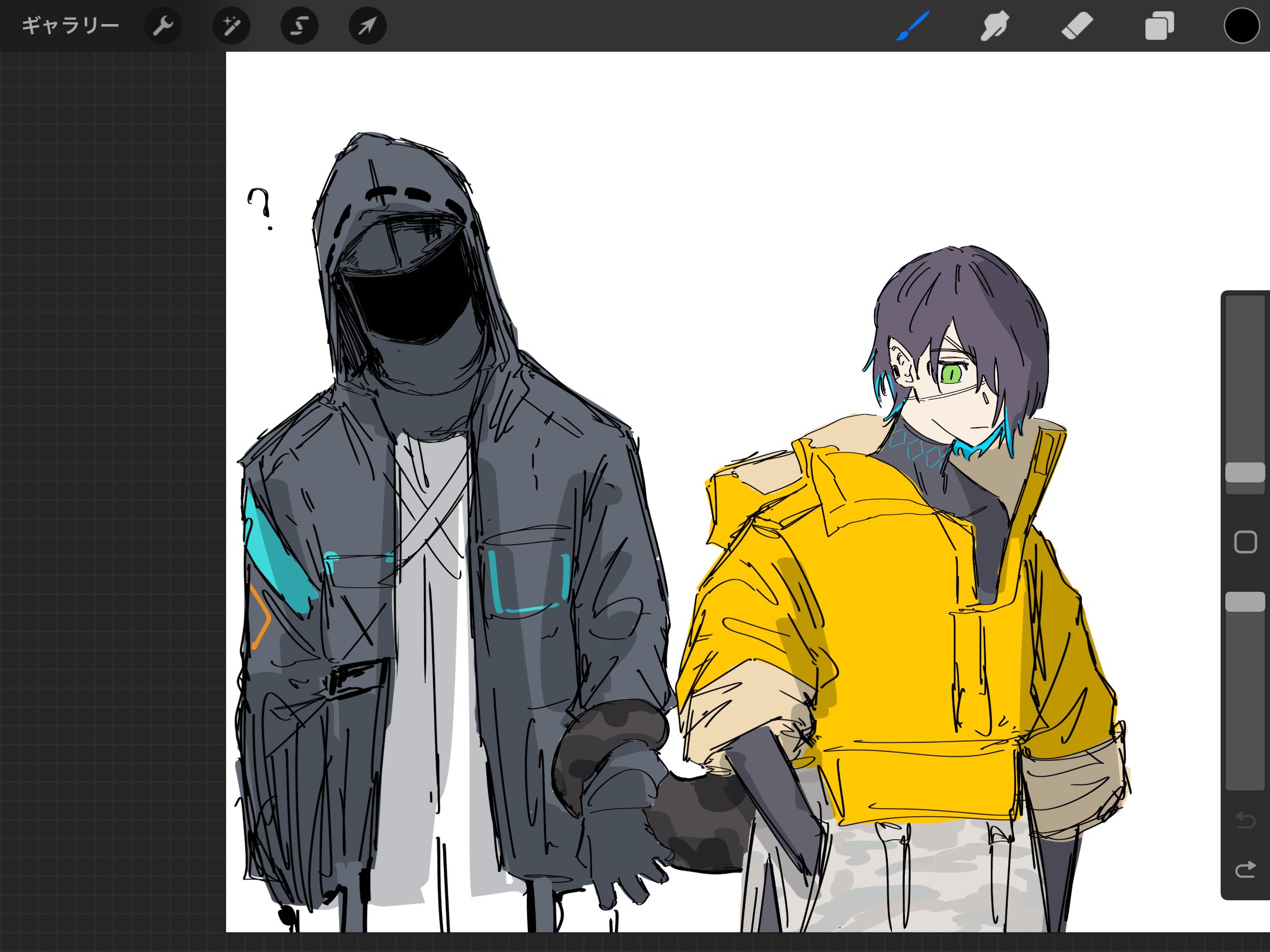
Task: Activate the Selection S tool
Action: coord(299,26)
